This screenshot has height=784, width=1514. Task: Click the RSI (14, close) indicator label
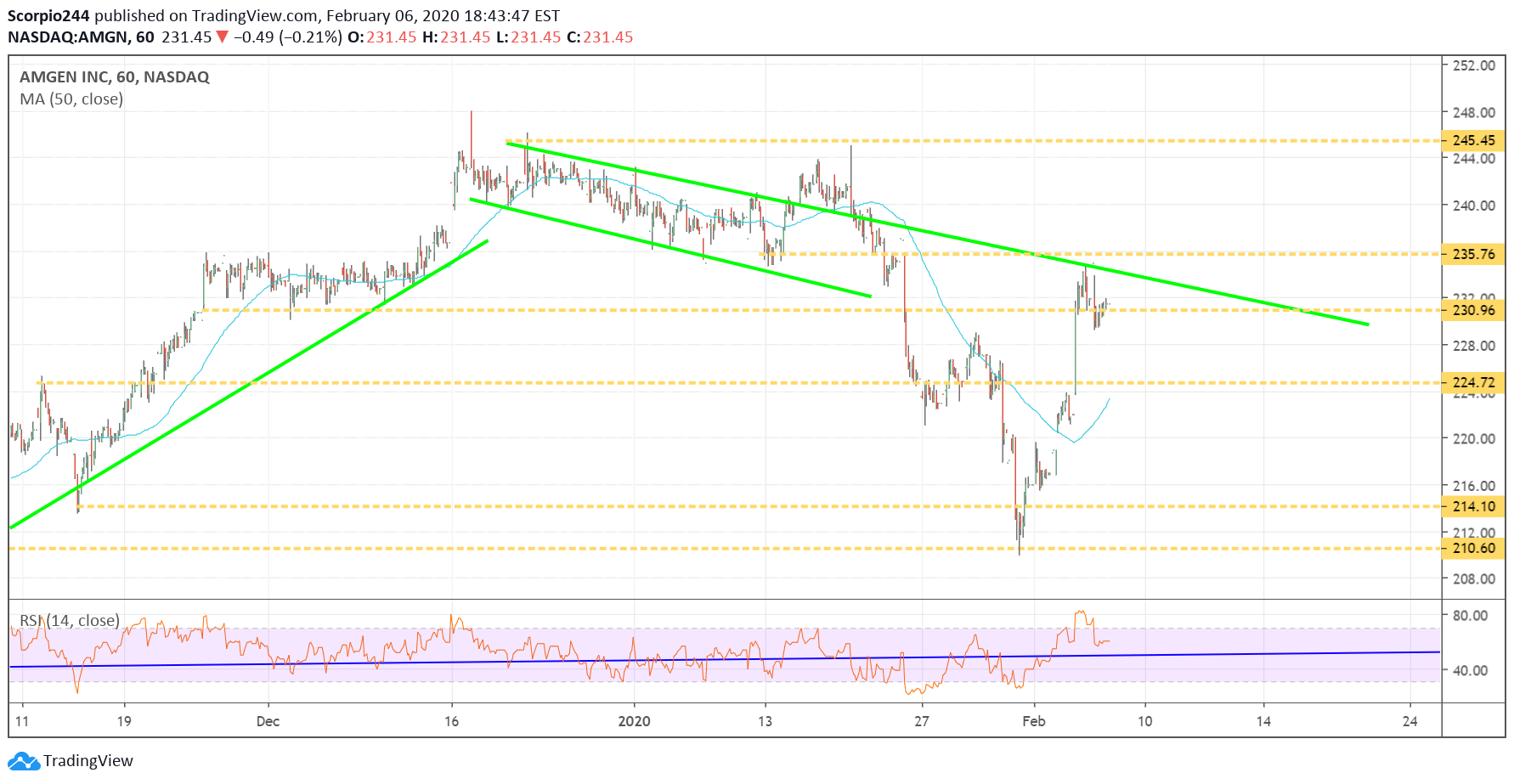pyautogui.click(x=70, y=621)
